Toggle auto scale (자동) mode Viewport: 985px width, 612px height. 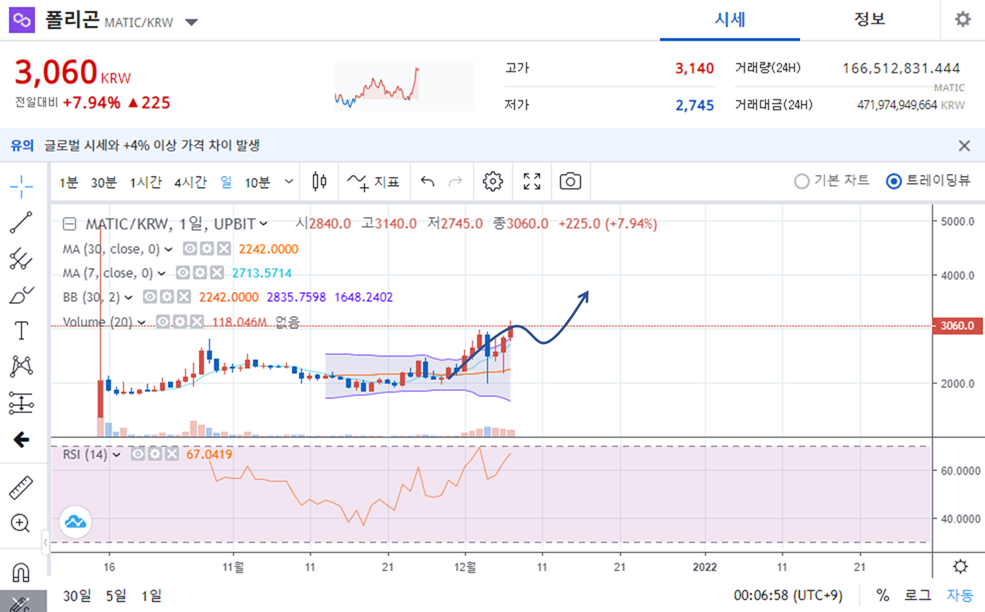[960, 595]
